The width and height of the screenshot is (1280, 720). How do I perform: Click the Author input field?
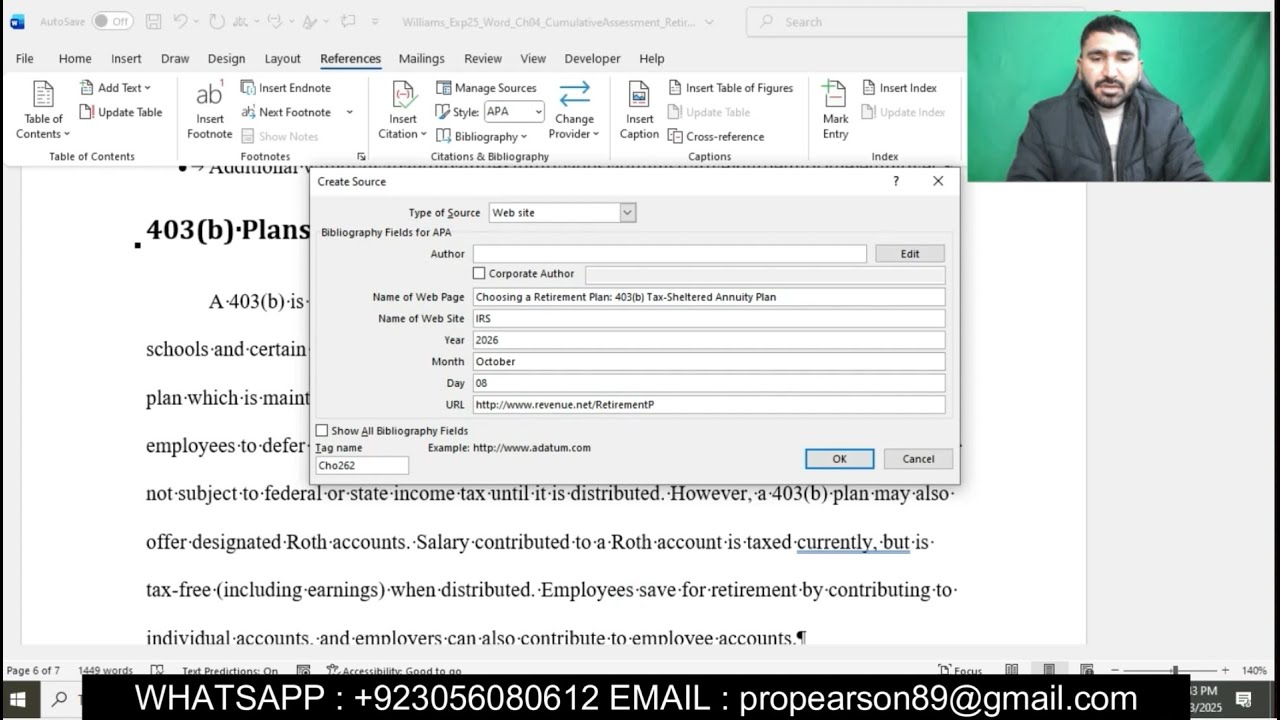point(670,254)
